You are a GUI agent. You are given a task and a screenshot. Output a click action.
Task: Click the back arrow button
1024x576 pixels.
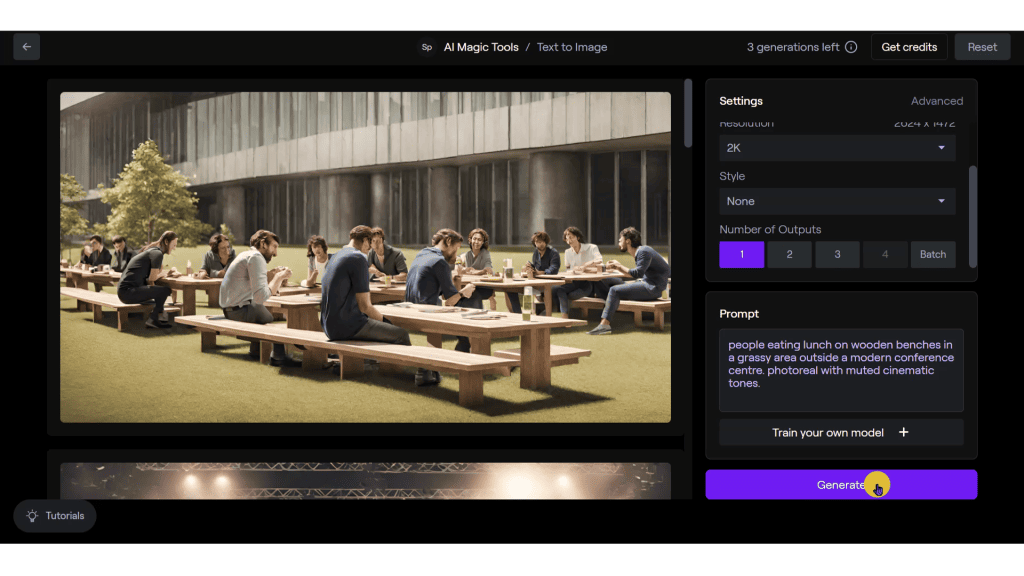pyautogui.click(x=27, y=47)
